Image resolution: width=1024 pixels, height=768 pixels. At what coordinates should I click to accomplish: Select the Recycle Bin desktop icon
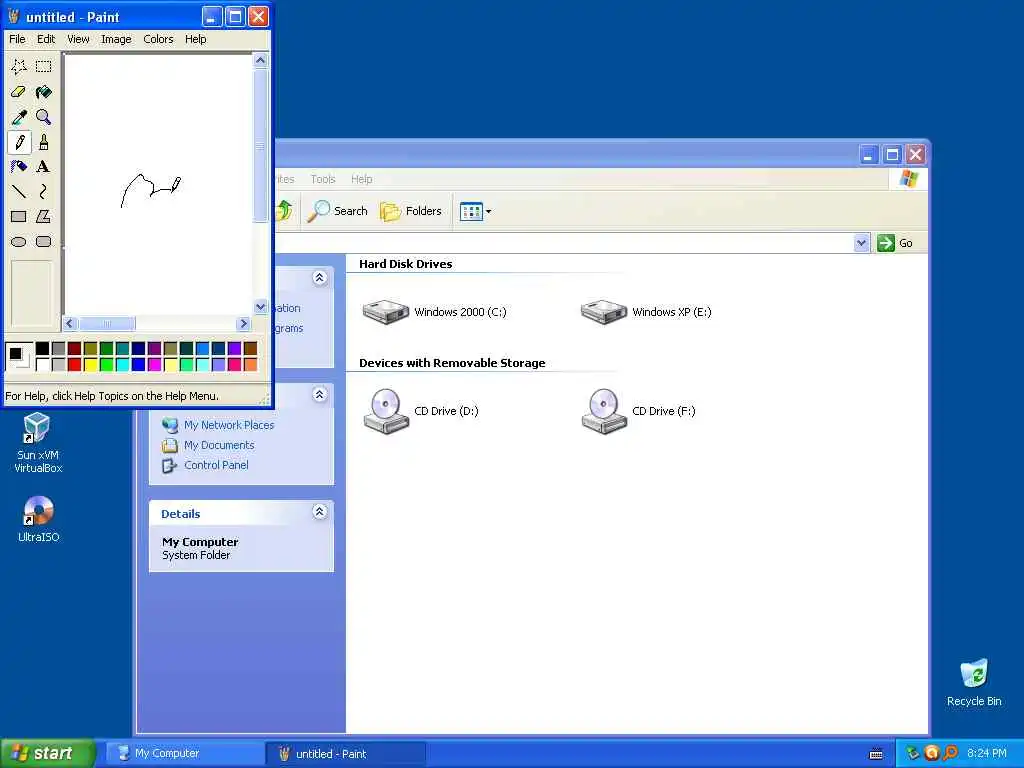pyautogui.click(x=974, y=683)
